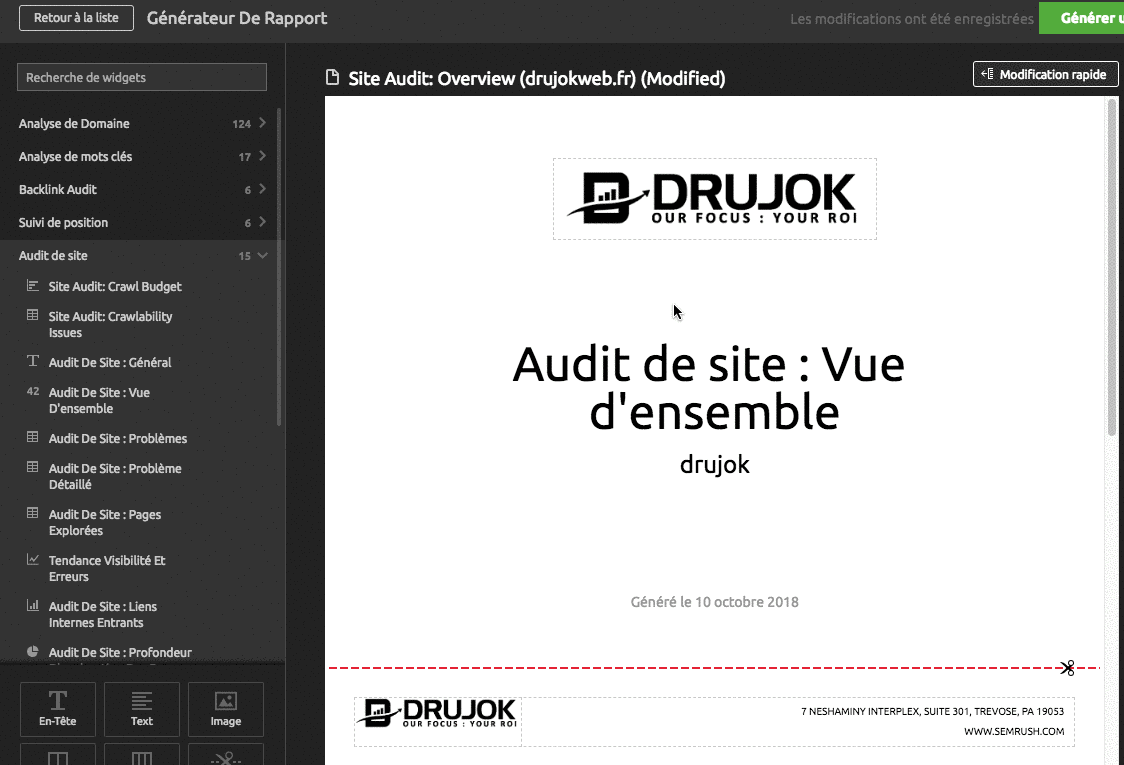Viewport: 1124px width, 765px height.
Task: Select 'Audit De Site : Général' widget label
Action: 110,362
